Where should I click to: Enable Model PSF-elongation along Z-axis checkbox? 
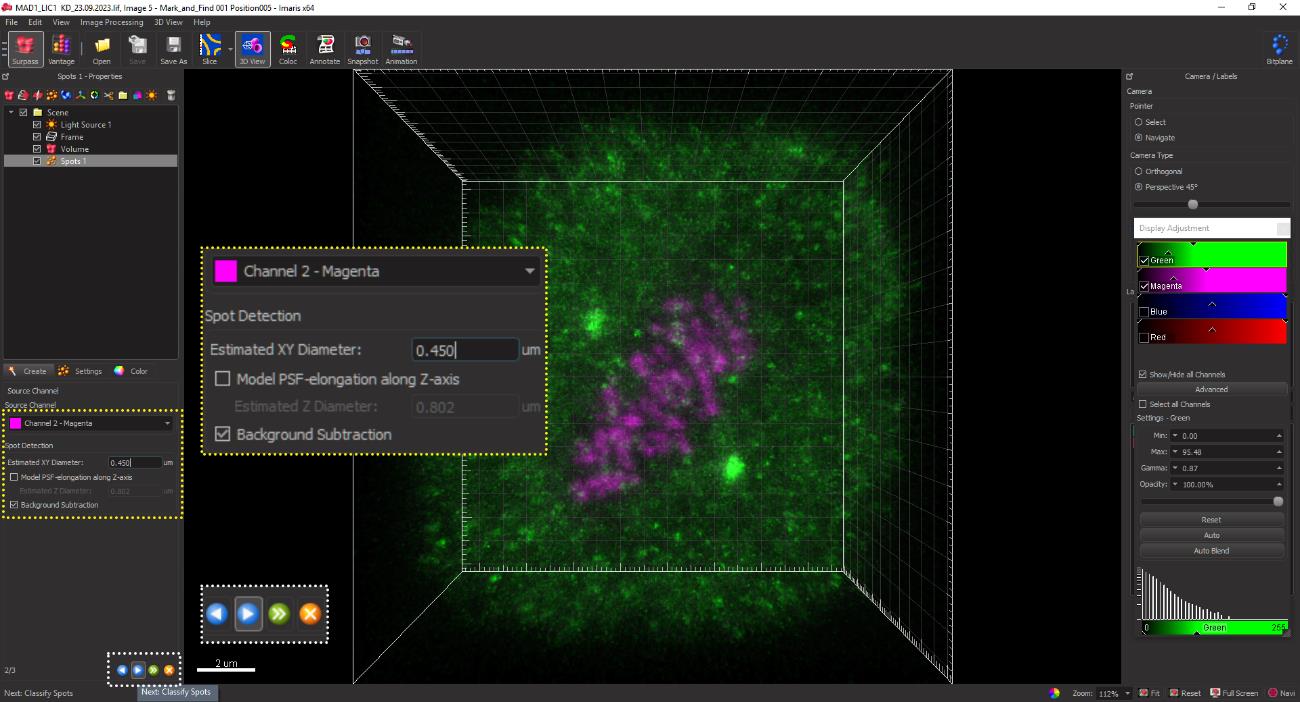14,477
